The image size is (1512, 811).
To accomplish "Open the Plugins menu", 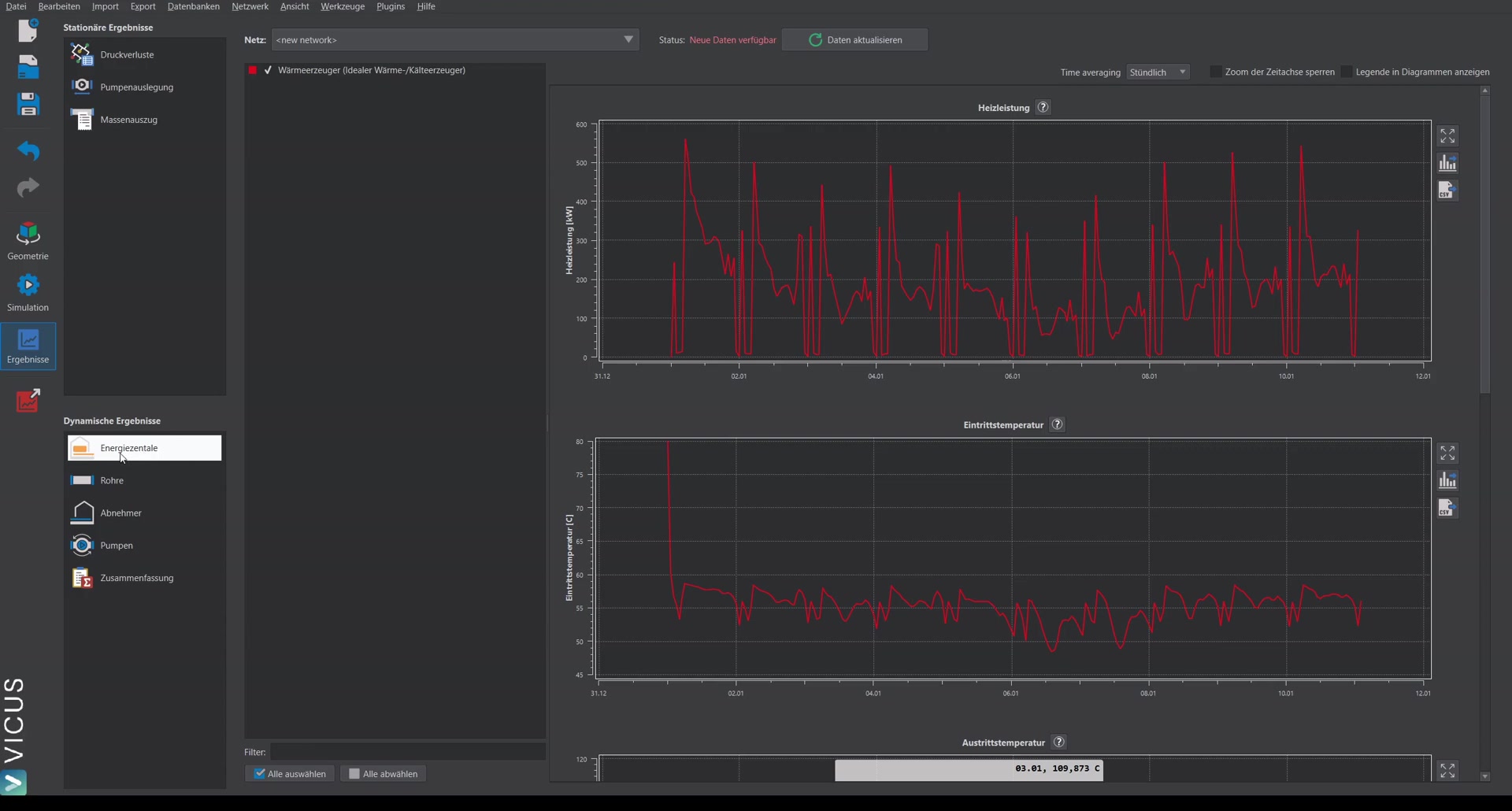I will [x=391, y=6].
